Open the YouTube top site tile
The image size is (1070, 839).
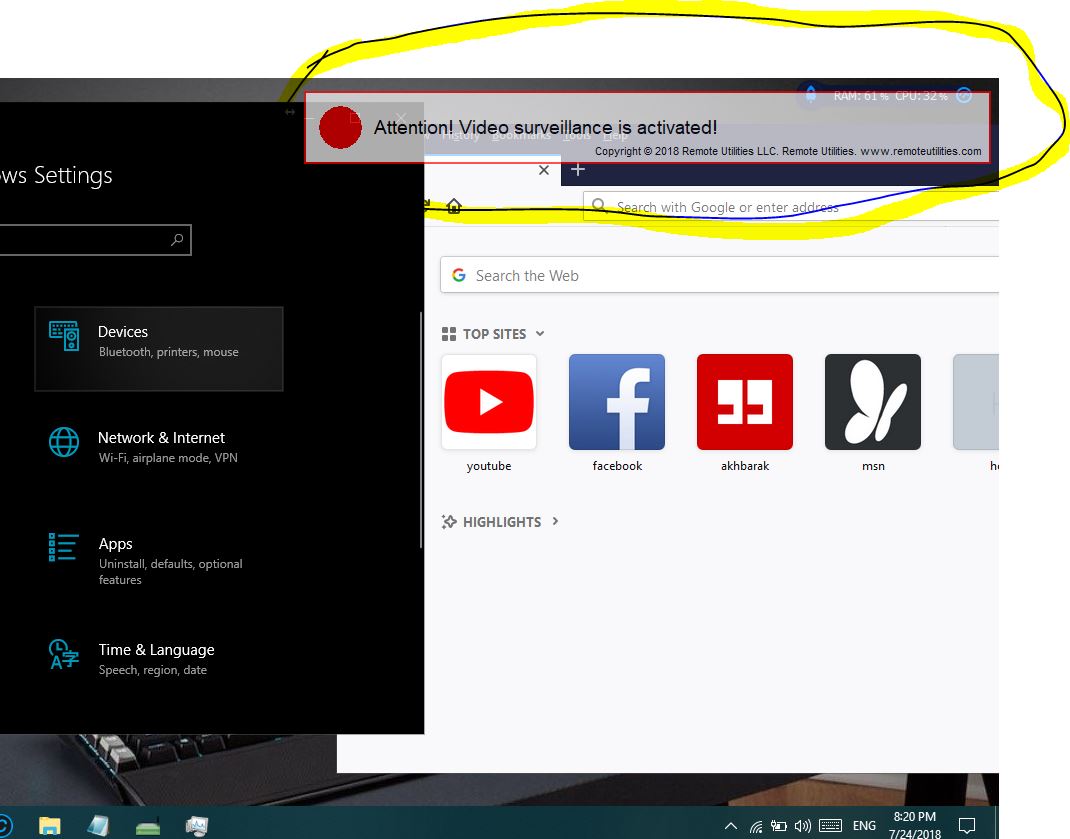[x=489, y=402]
